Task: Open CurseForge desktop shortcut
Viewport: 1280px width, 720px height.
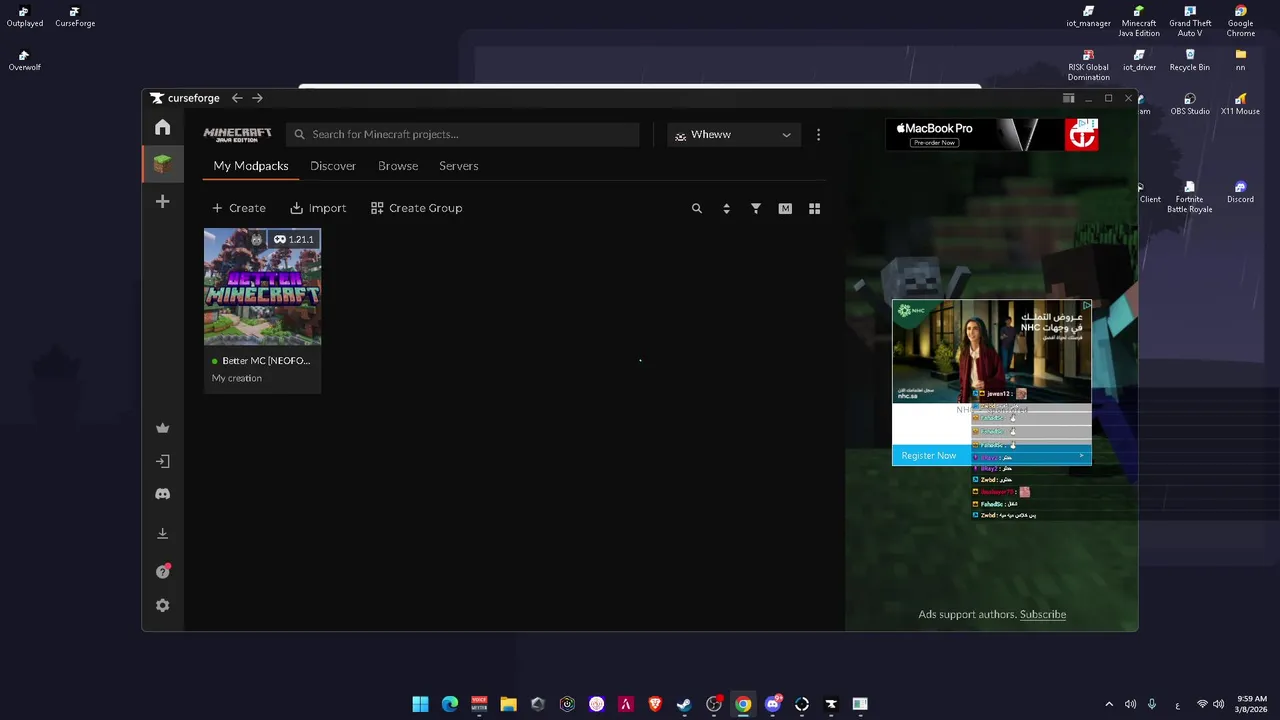Action: [x=75, y=17]
